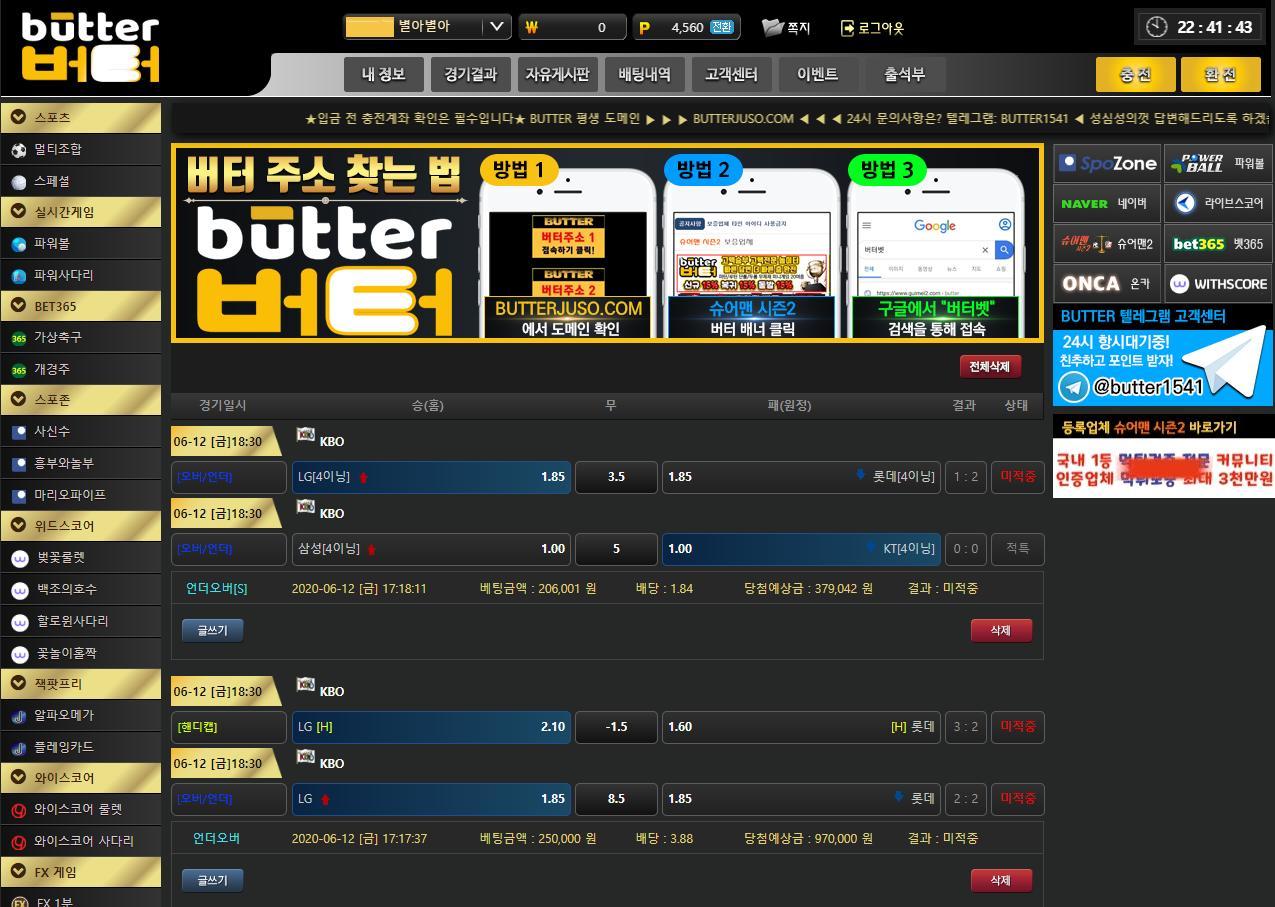Open the 쪽지 messages folder icon
The image size is (1275, 907).
772,28
